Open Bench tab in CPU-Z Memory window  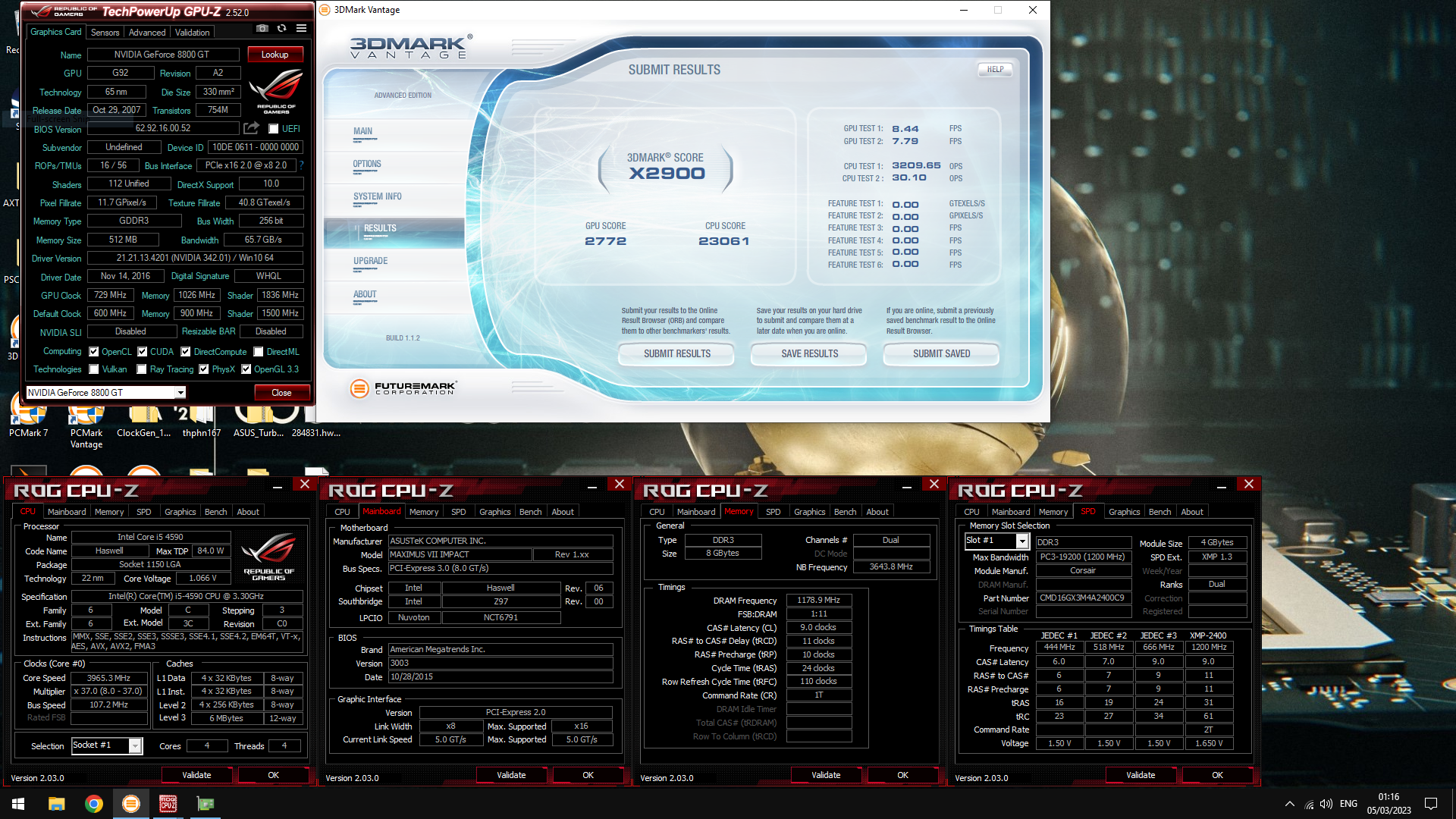[x=846, y=512]
